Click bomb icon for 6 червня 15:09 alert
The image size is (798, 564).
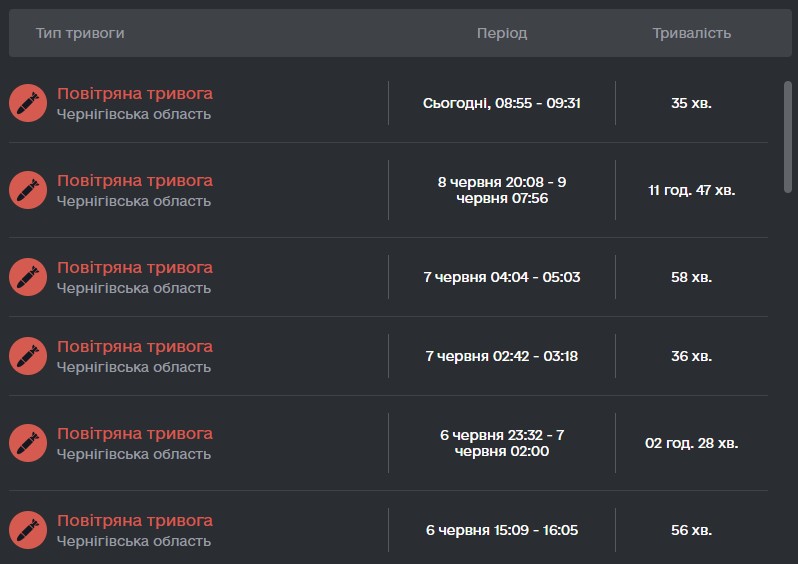(28, 530)
